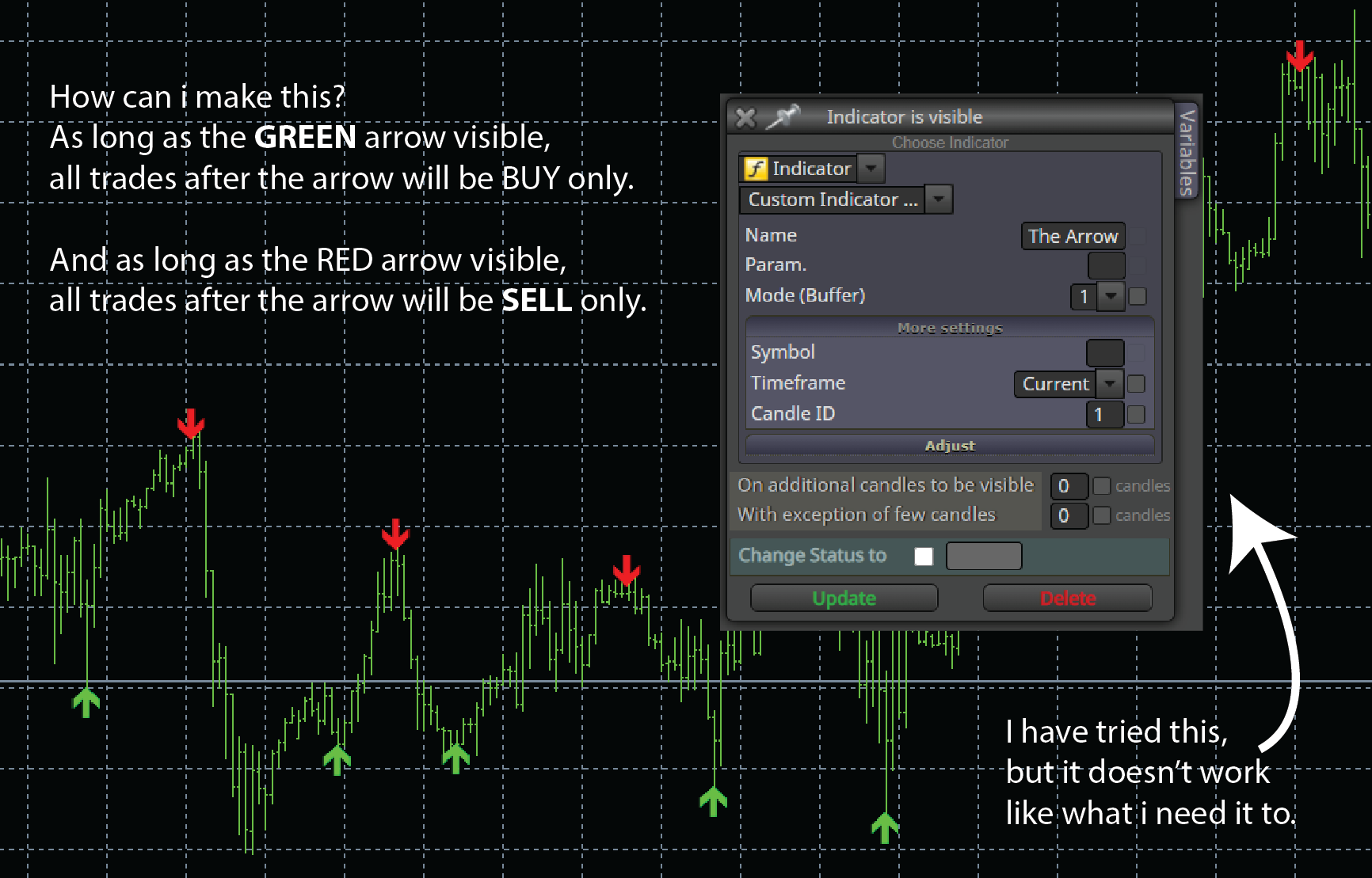Screen dimensions: 1372x878
Task: Close the Indicator is visible dialog
Action: [745, 118]
